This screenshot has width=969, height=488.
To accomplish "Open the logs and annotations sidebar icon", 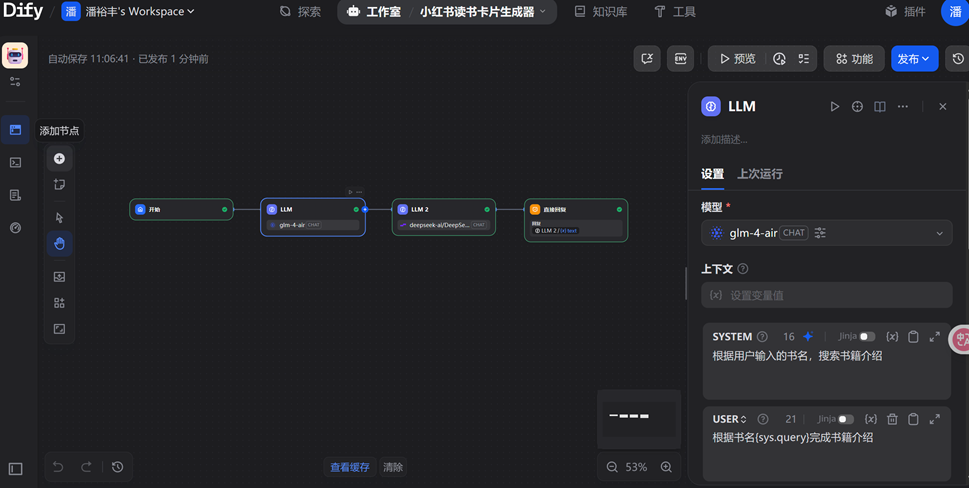I will 15,195.
